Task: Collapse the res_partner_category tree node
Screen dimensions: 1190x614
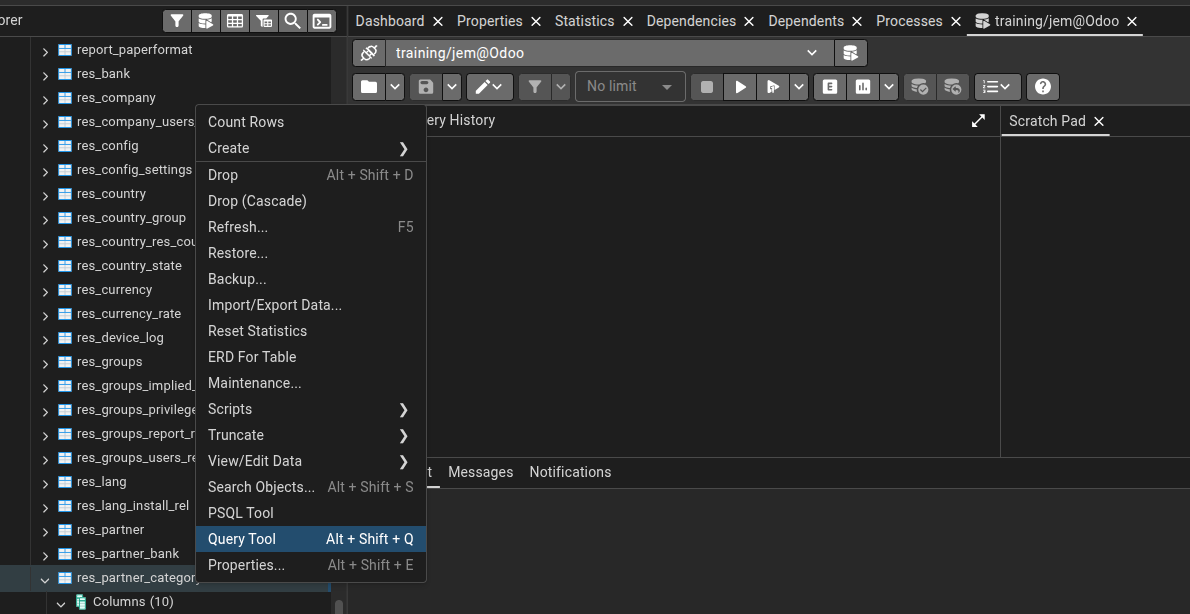Action: [45, 579]
